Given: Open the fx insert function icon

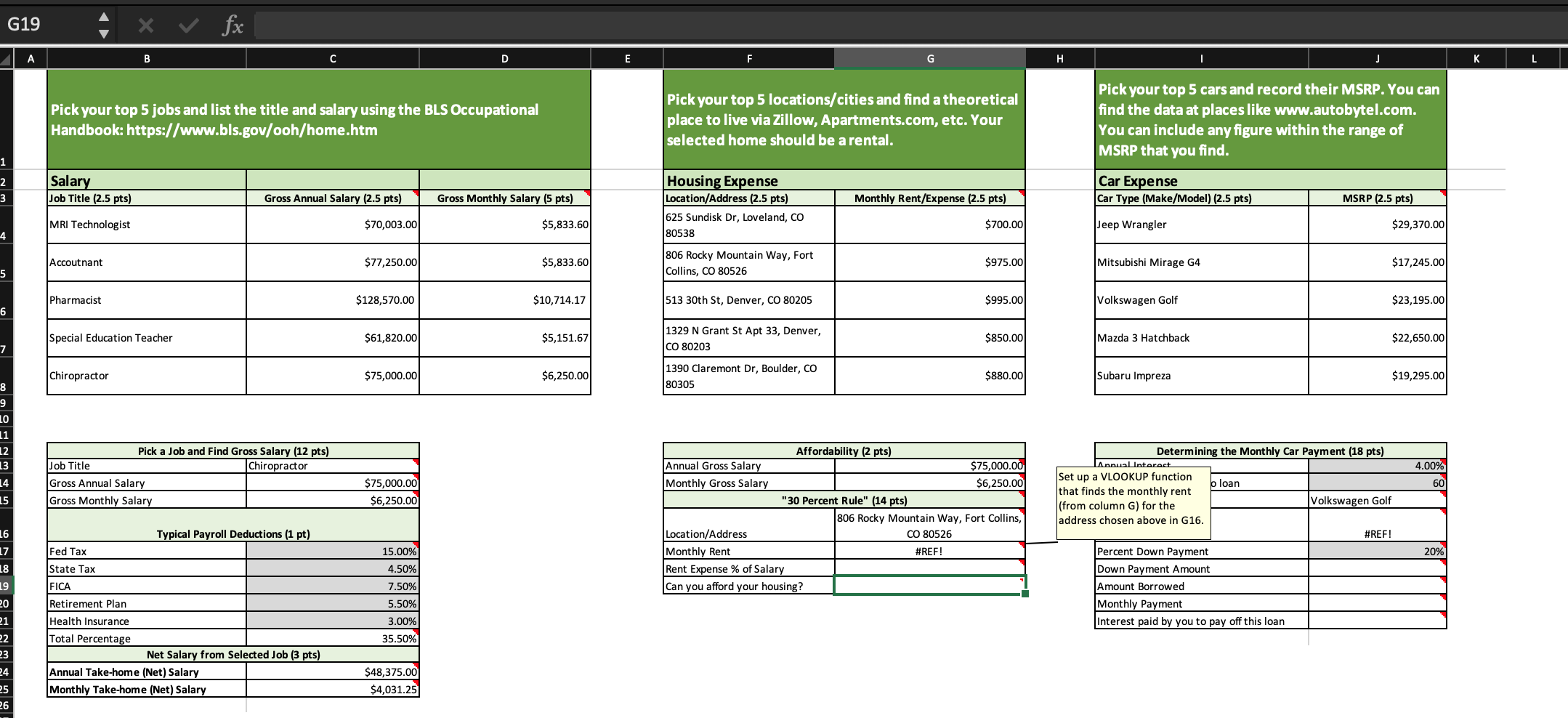Looking at the screenshot, I should tap(233, 25).
